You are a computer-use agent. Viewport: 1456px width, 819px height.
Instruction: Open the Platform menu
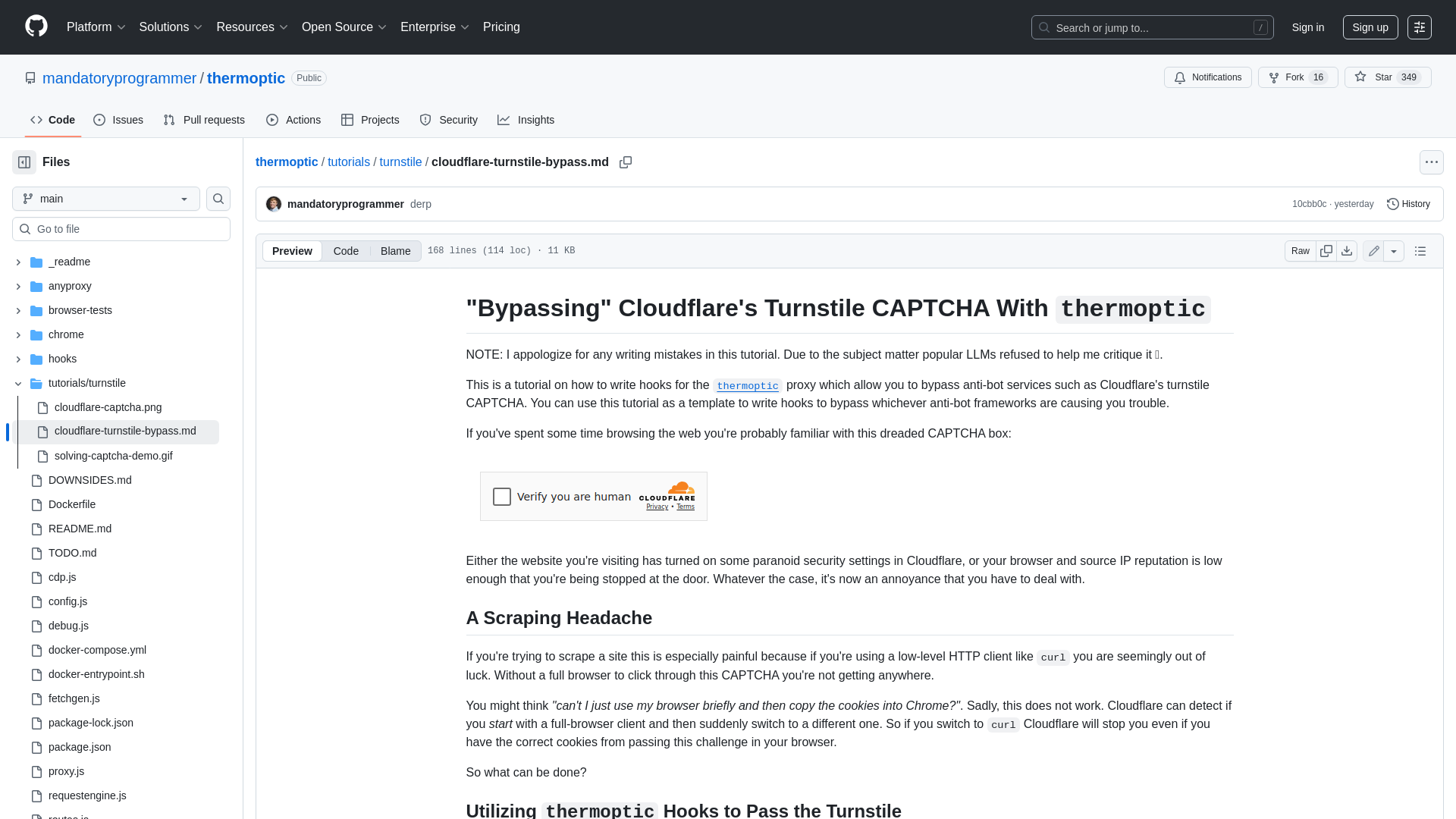(x=96, y=27)
